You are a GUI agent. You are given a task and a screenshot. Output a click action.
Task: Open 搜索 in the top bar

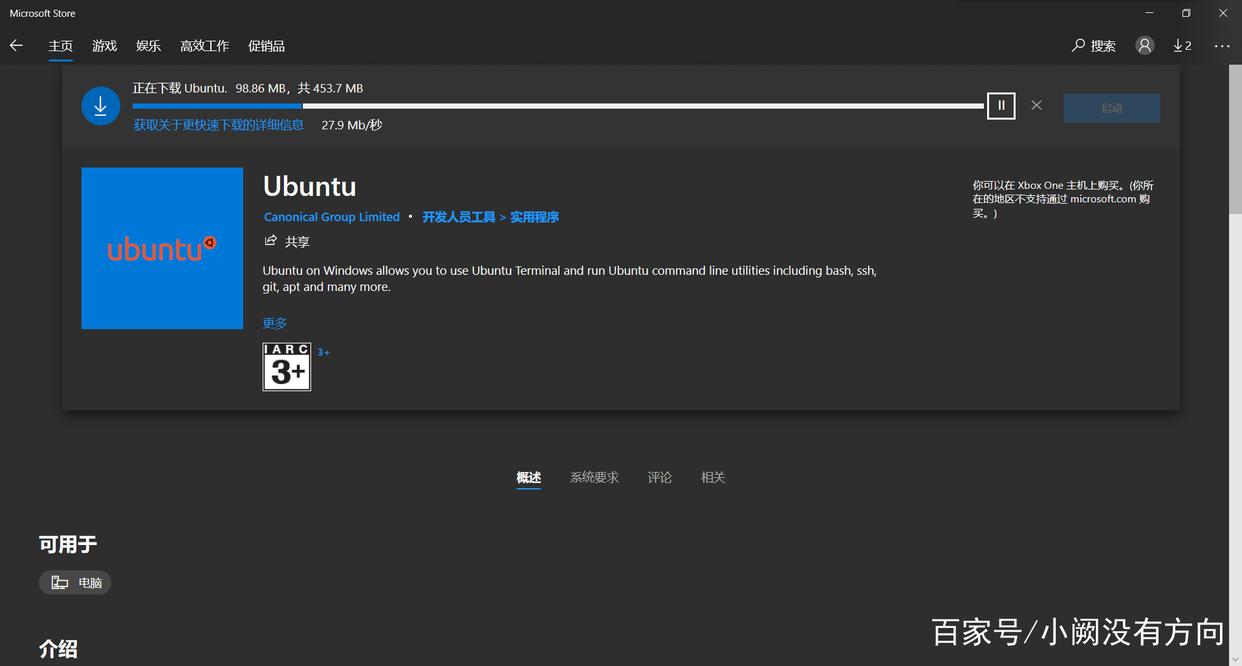1094,46
